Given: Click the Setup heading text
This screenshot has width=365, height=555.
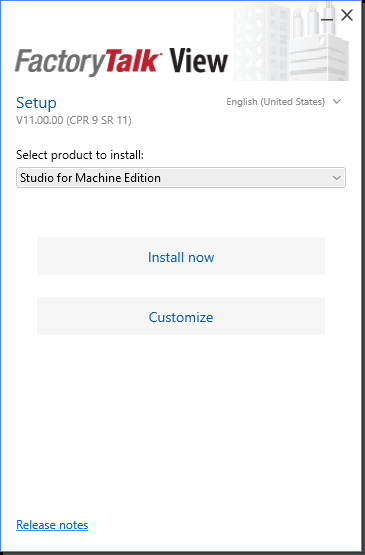Looking at the screenshot, I should pos(36,103).
